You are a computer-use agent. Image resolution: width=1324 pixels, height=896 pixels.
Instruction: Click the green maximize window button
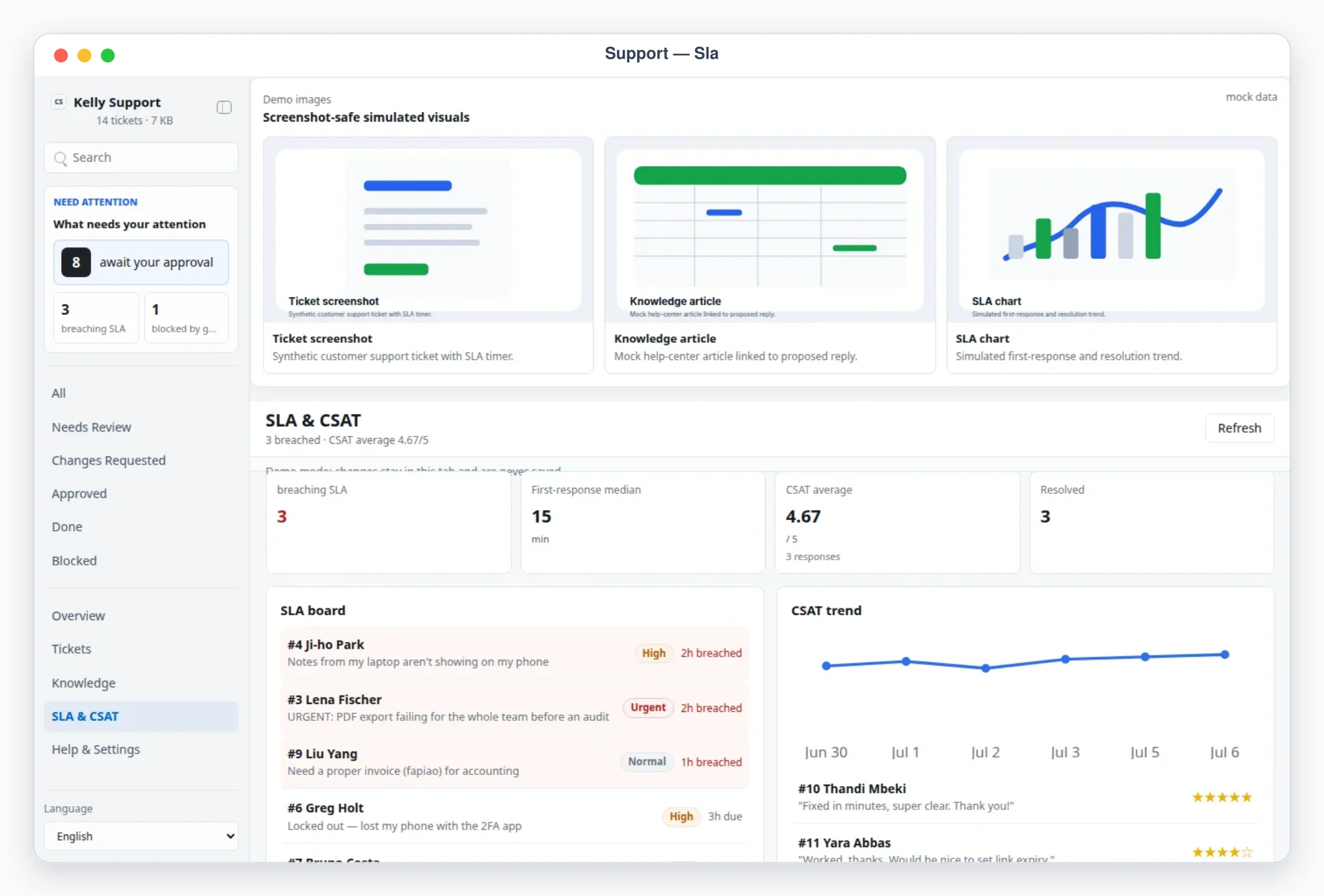tap(108, 55)
